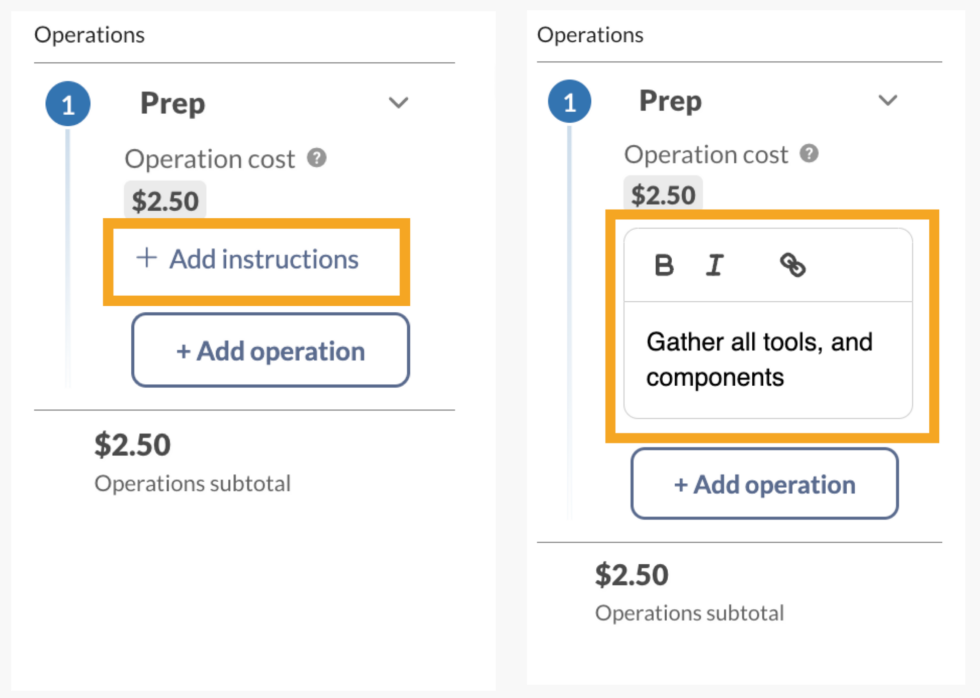Collapse the Prep section on the left panel
Screen dimensions: 980x698
tap(398, 103)
